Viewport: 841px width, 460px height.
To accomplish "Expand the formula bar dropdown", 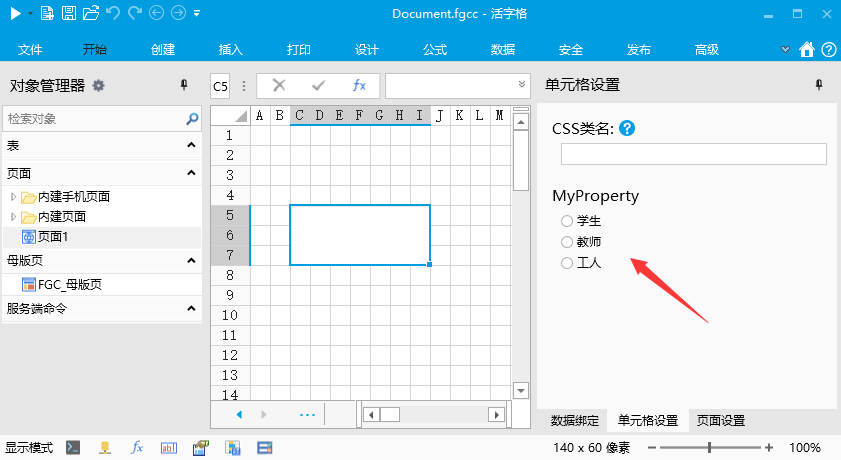I will (x=521, y=84).
